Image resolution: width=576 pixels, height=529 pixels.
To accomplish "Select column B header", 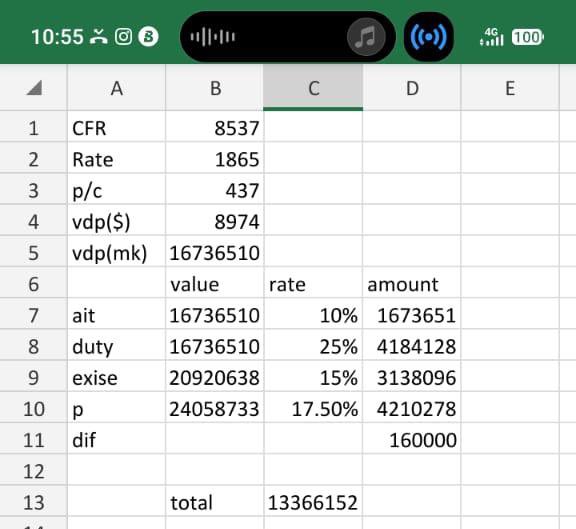I will pyautogui.click(x=215, y=88).
